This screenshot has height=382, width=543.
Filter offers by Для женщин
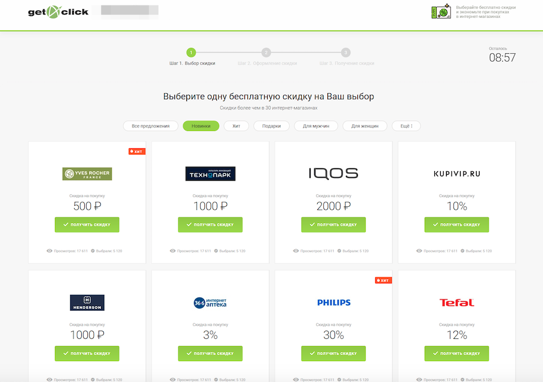coord(365,126)
